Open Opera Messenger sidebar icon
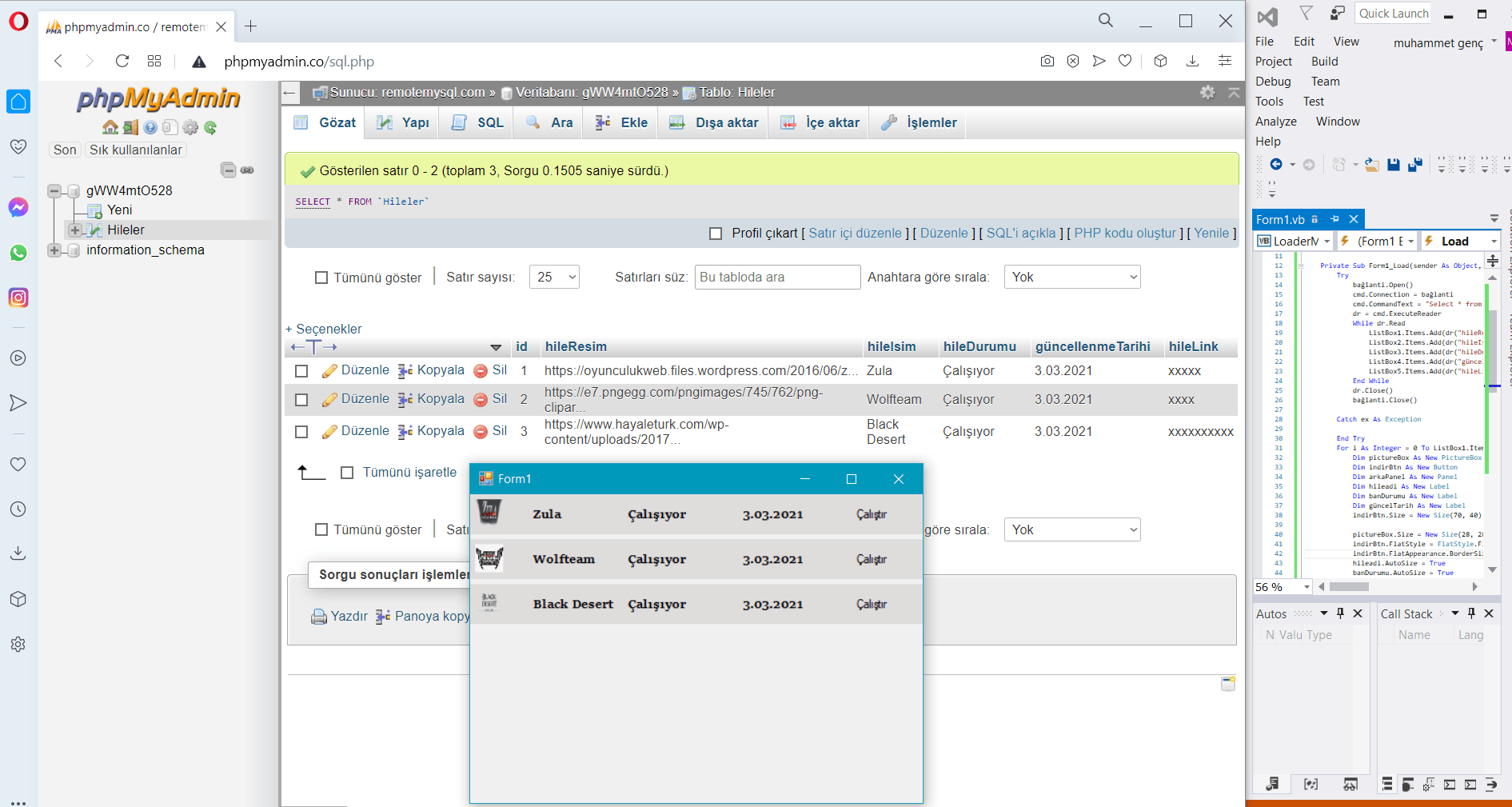This screenshot has height=807, width=1512. [x=18, y=207]
